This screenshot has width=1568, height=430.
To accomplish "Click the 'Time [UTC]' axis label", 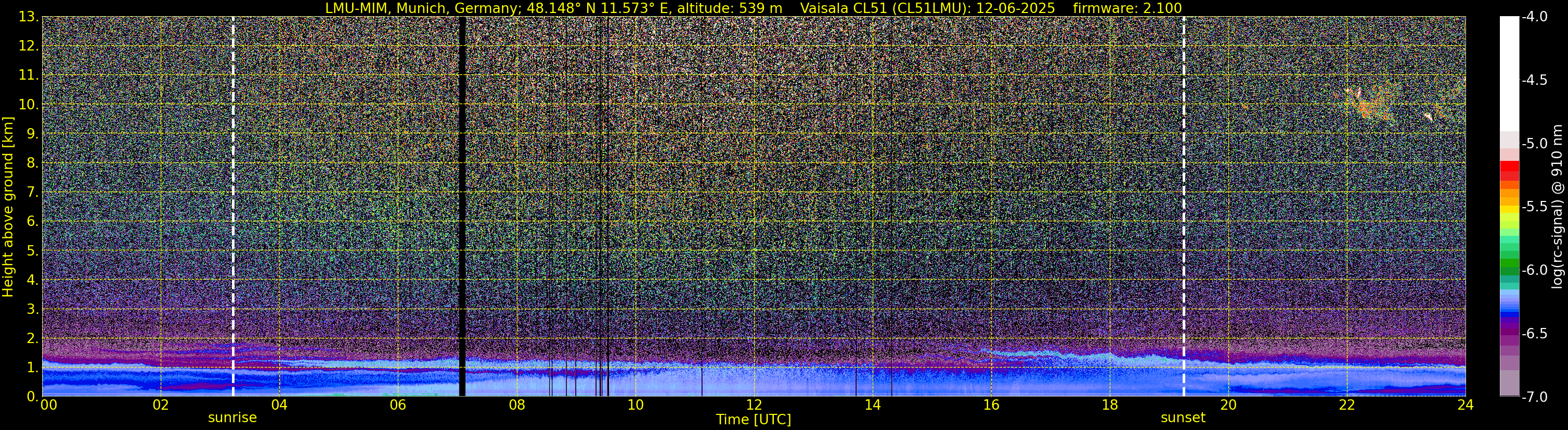I will (754, 419).
